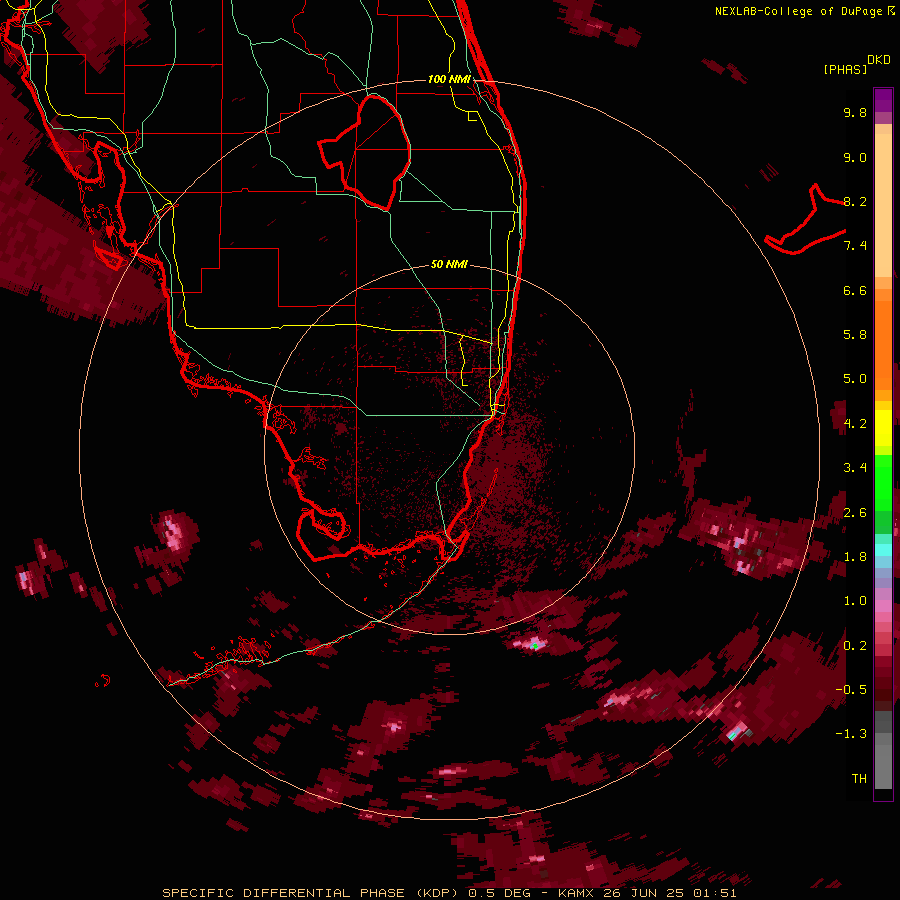
Task: Click the 8.2 value on the scale
Action: point(855,201)
